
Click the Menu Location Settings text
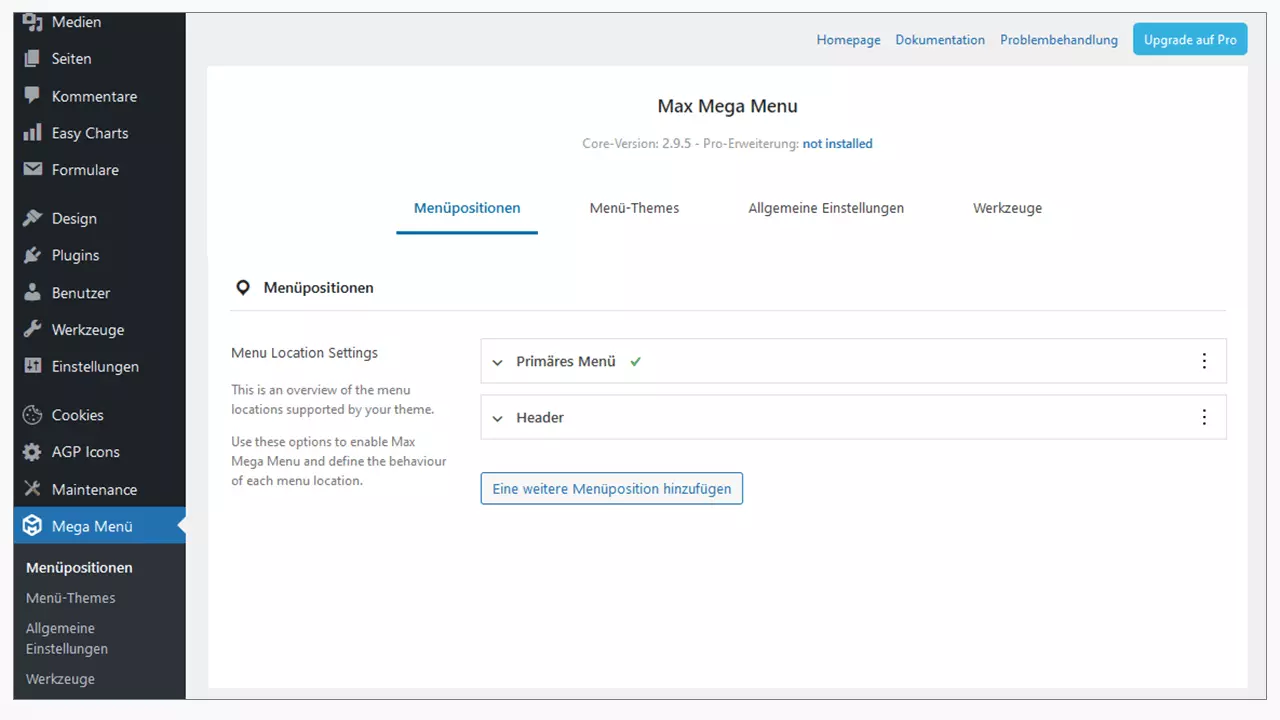pos(304,353)
